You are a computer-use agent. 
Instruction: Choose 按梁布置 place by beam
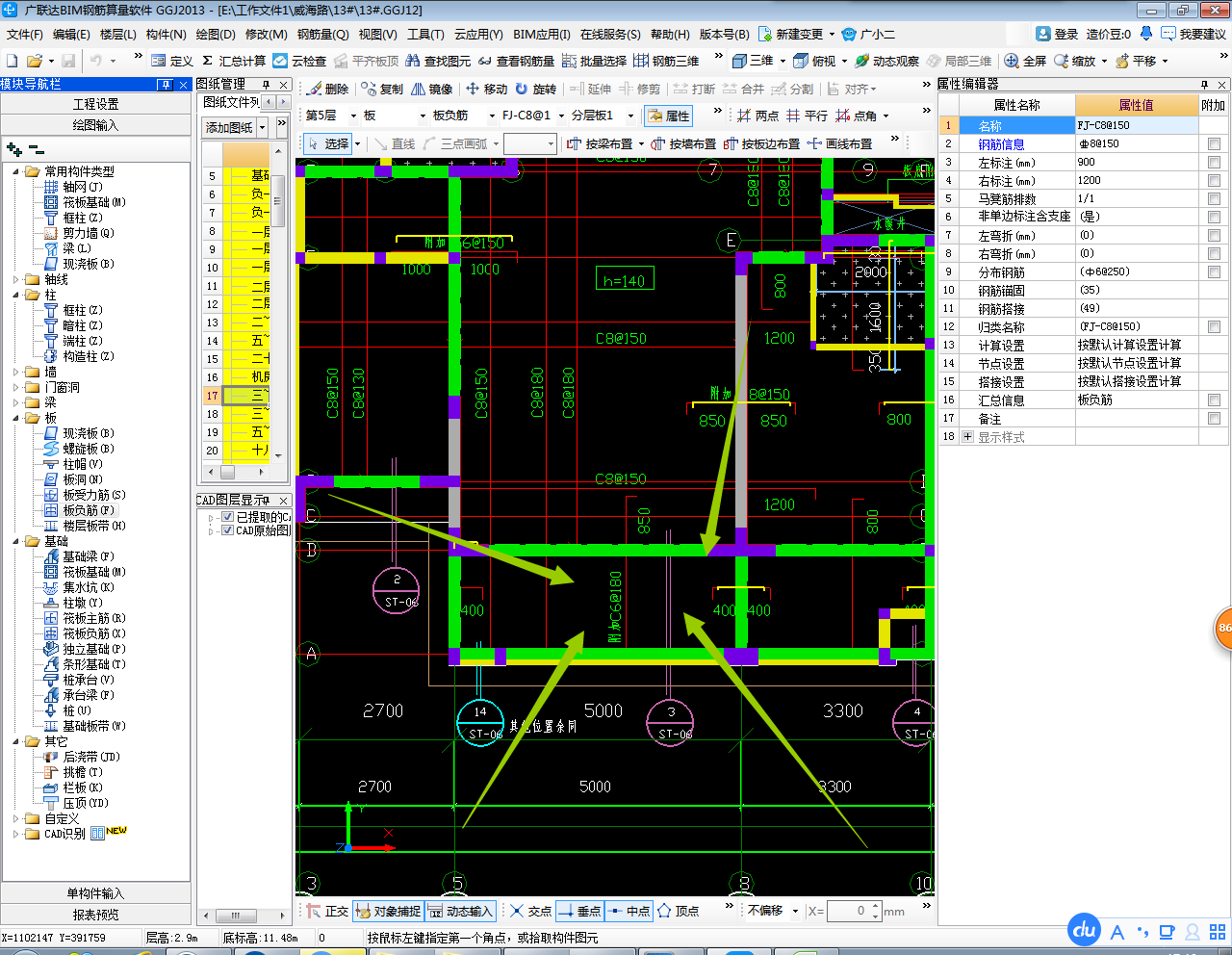pyautogui.click(x=600, y=143)
